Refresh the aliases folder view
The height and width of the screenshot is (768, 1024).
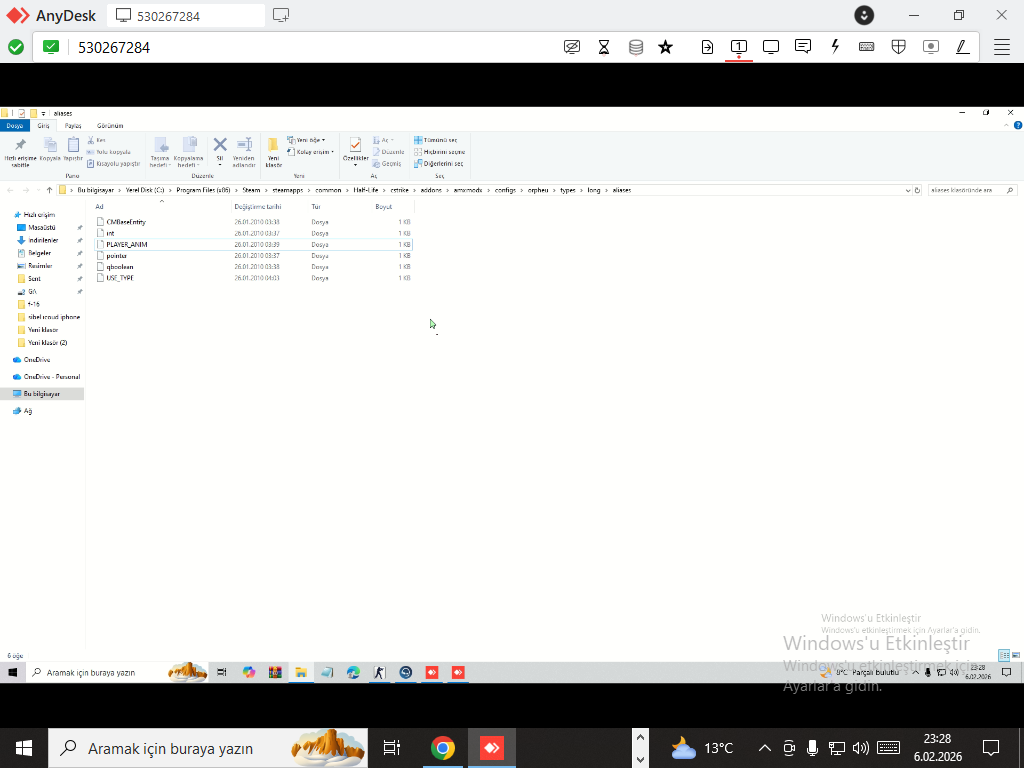coord(918,190)
